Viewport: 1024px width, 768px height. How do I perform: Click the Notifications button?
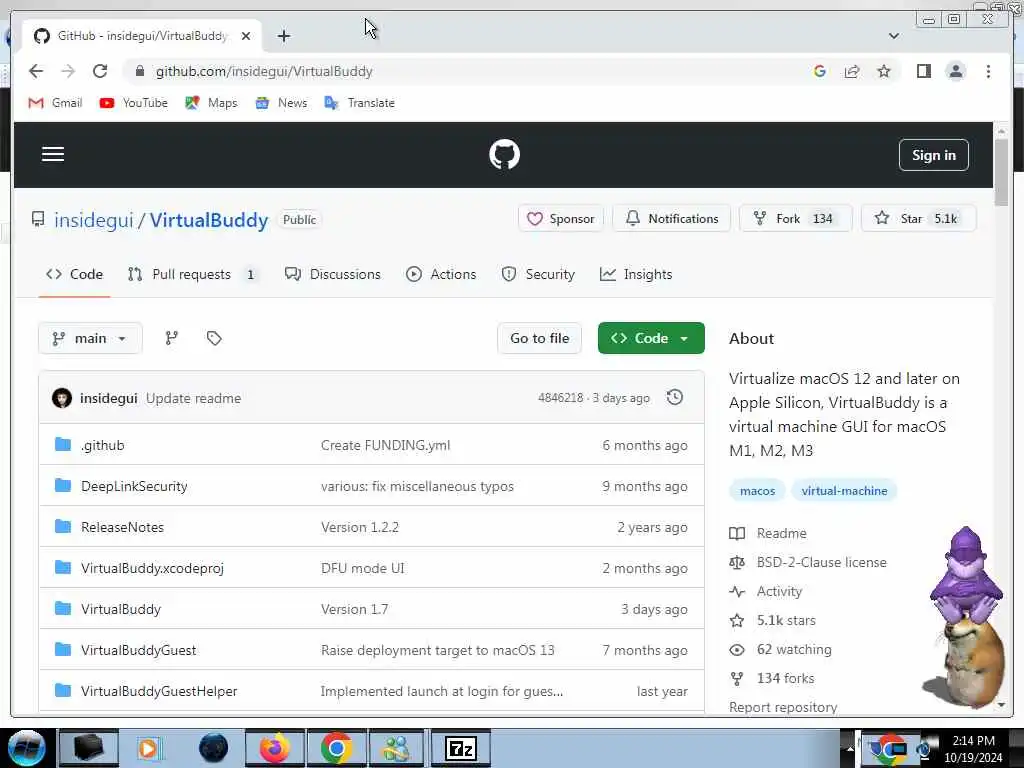tap(671, 219)
